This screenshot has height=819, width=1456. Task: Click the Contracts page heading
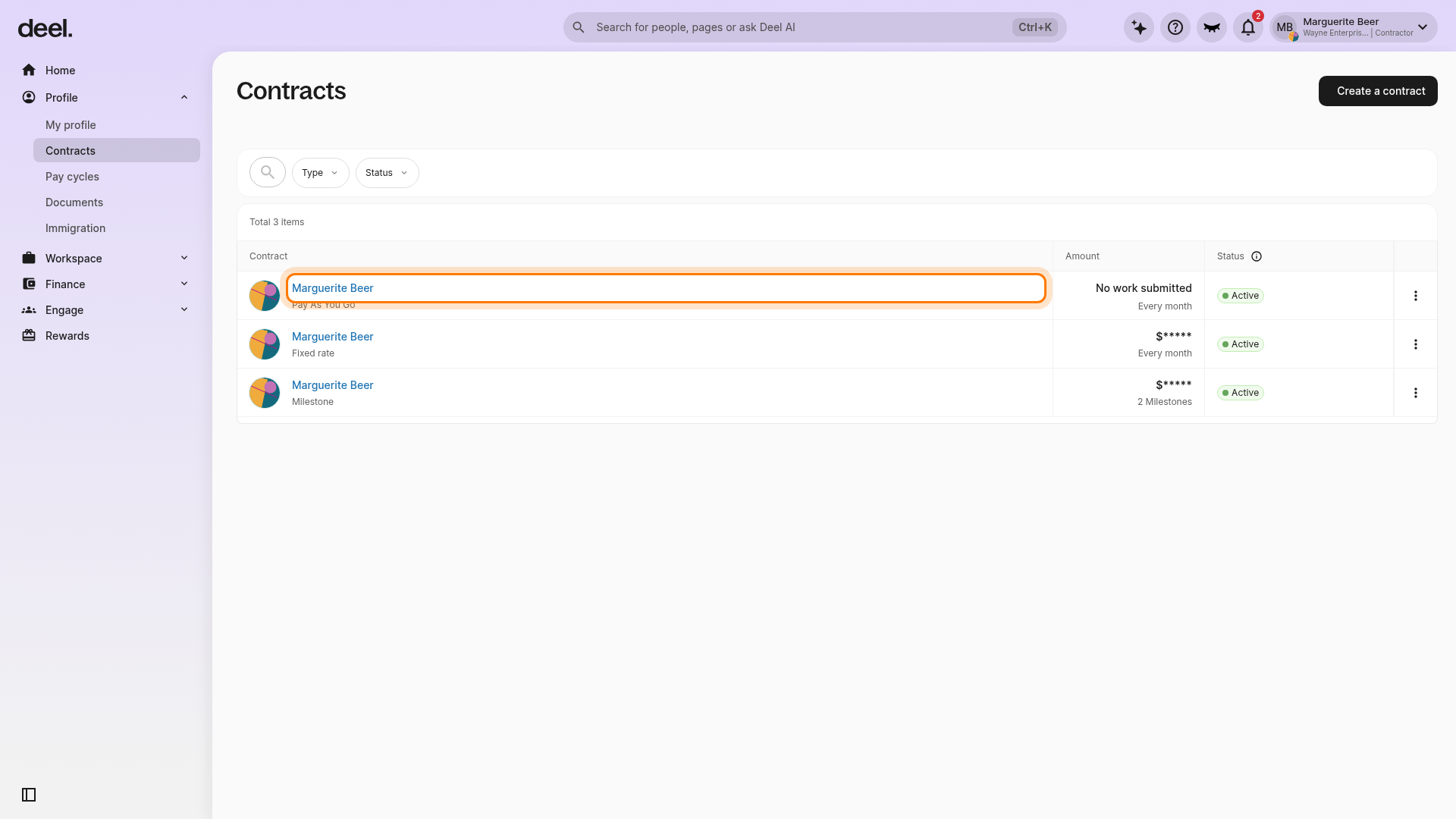pyautogui.click(x=291, y=91)
